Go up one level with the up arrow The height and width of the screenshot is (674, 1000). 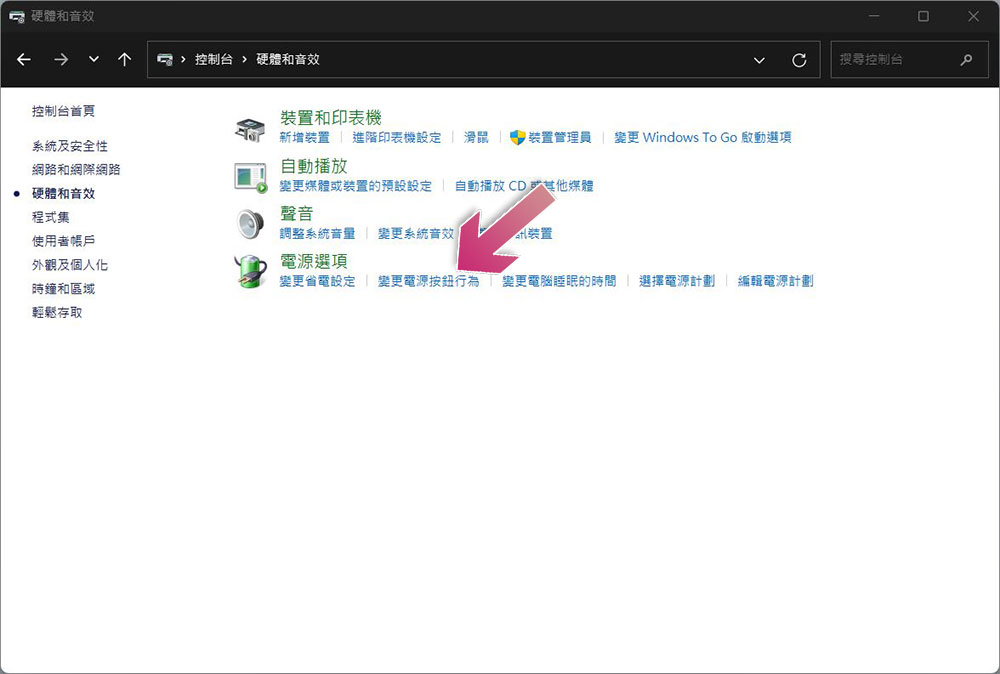(x=124, y=59)
